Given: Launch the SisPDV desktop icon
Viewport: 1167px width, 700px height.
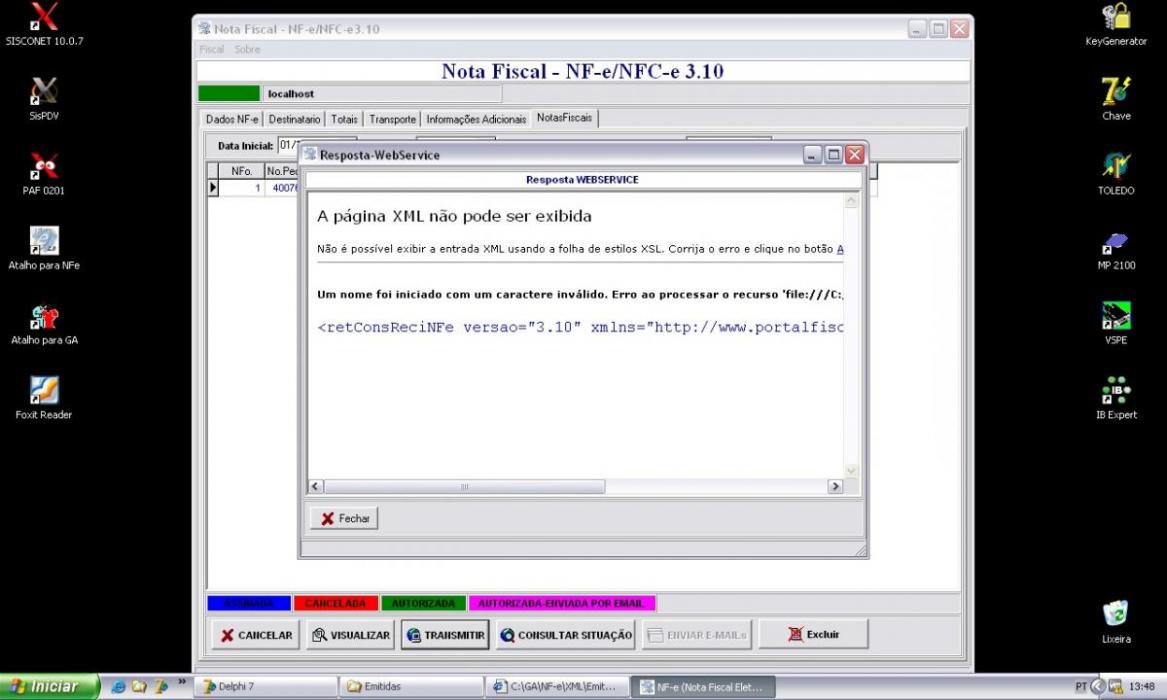Looking at the screenshot, I should [x=44, y=98].
